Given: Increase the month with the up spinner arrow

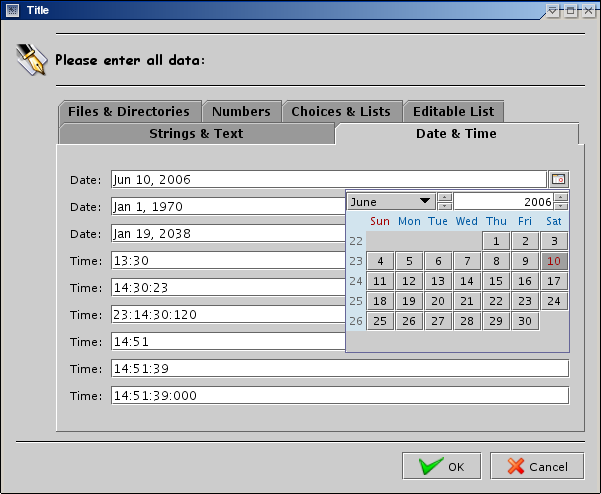Looking at the screenshot, I should click(x=445, y=197).
